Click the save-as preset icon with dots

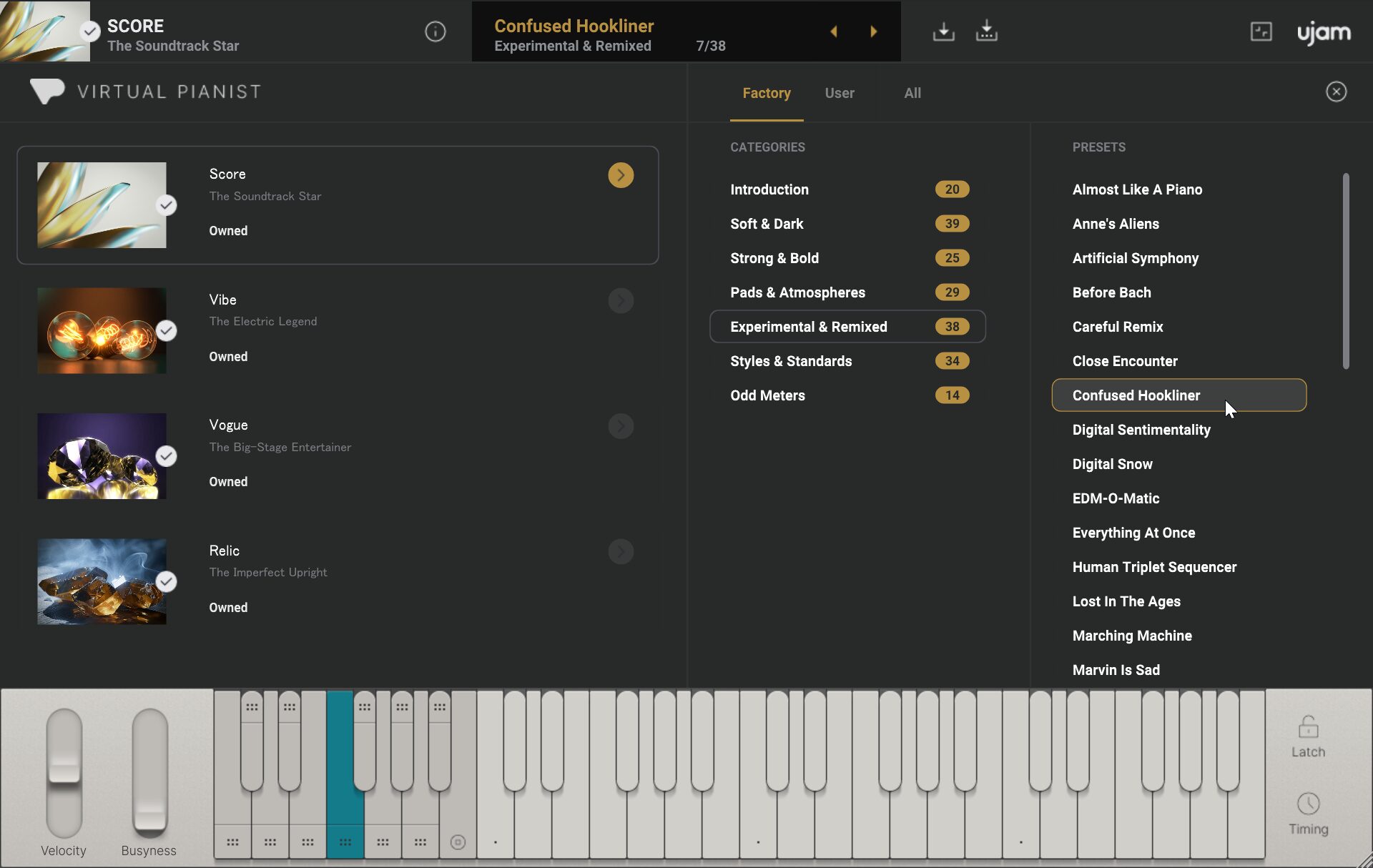click(987, 31)
